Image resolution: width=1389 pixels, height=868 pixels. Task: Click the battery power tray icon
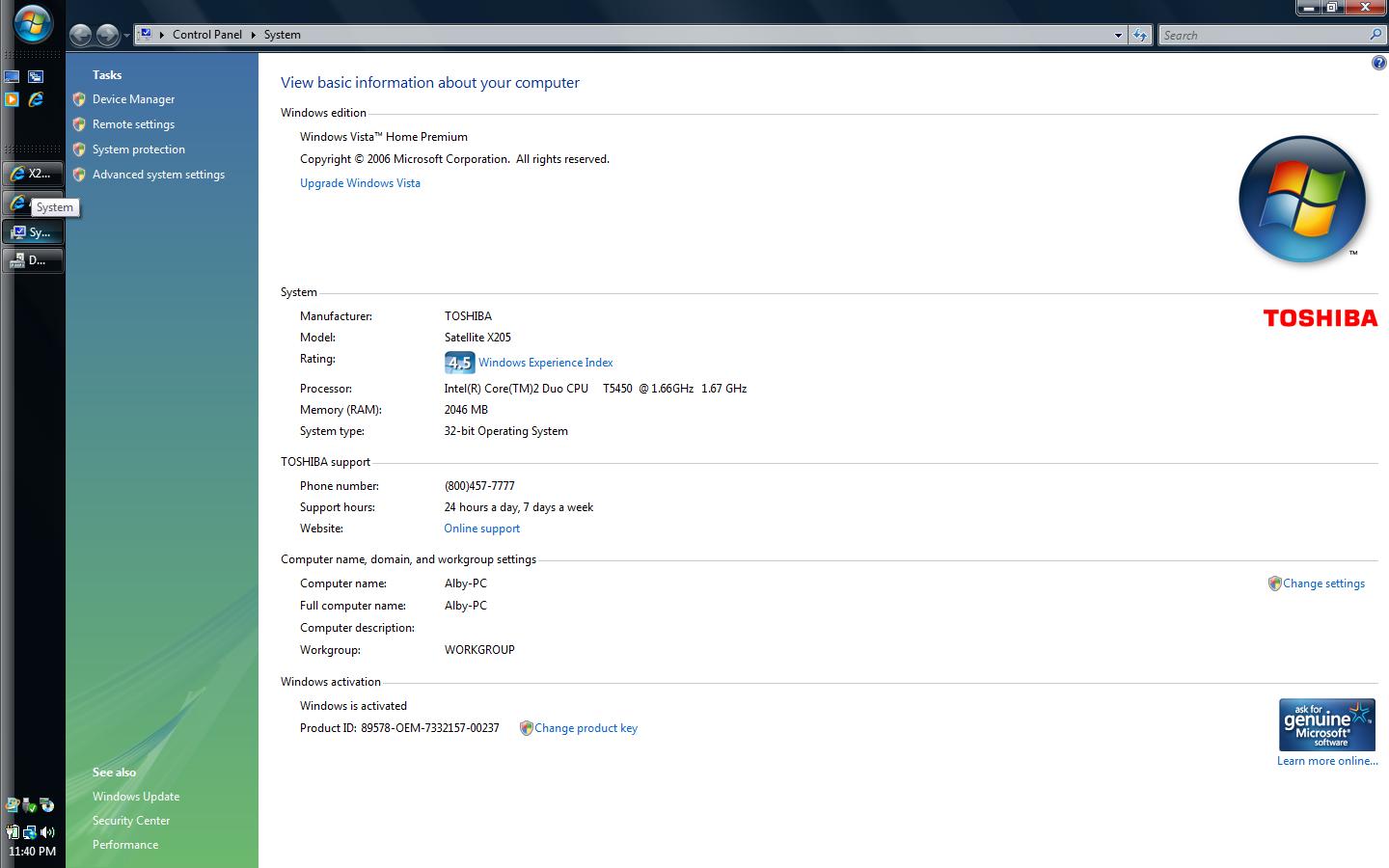(x=13, y=831)
